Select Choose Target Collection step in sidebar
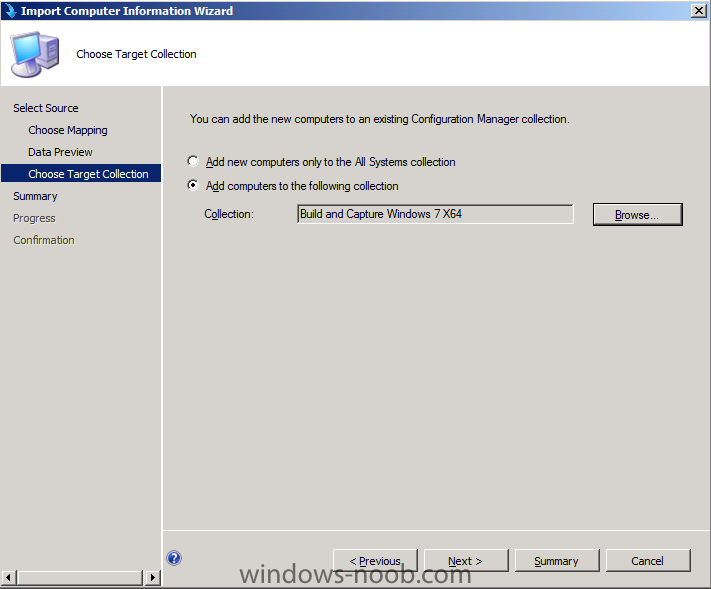The width and height of the screenshot is (711, 589). point(81,174)
